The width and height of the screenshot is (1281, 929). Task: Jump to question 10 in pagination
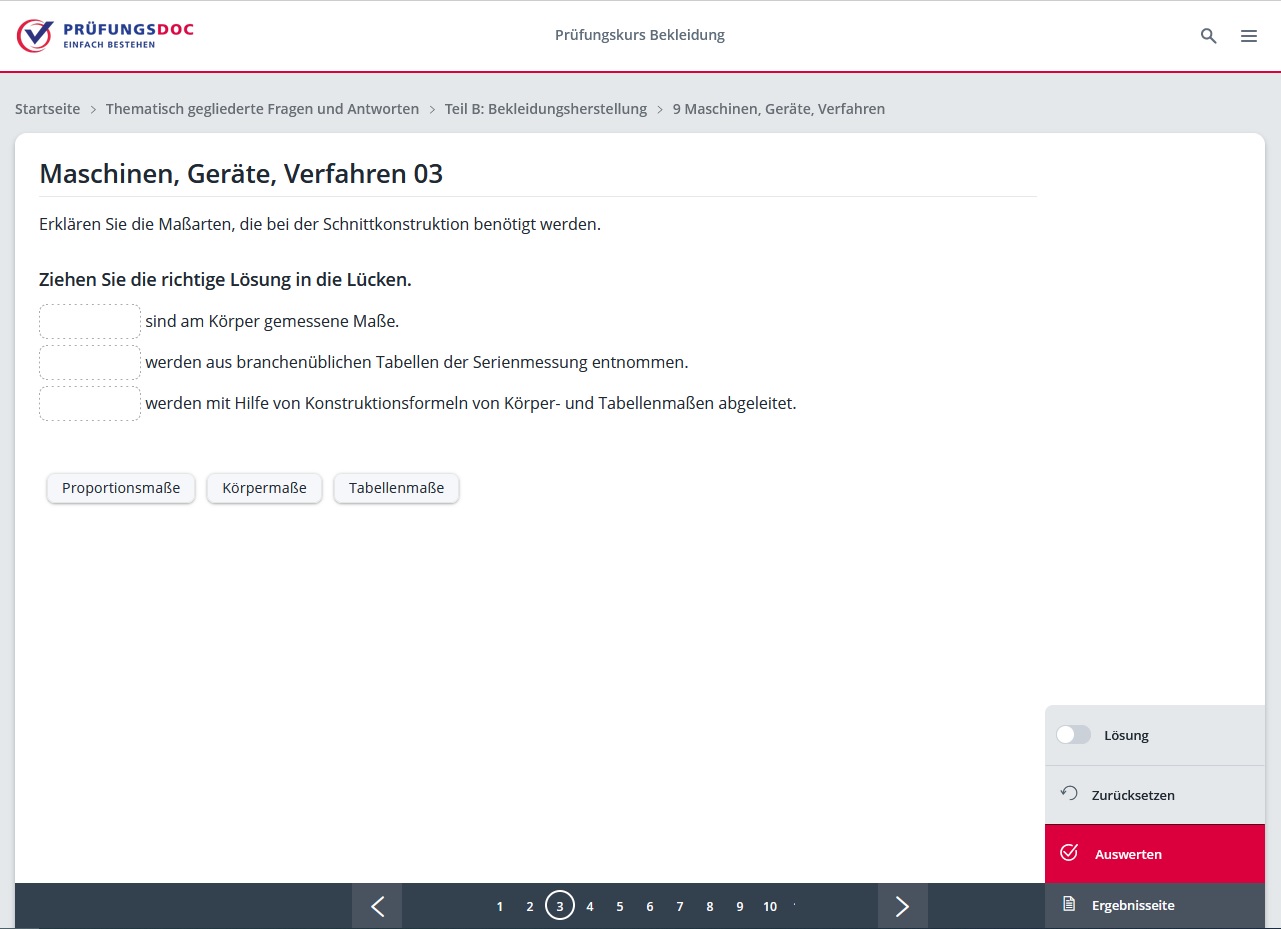coord(770,907)
